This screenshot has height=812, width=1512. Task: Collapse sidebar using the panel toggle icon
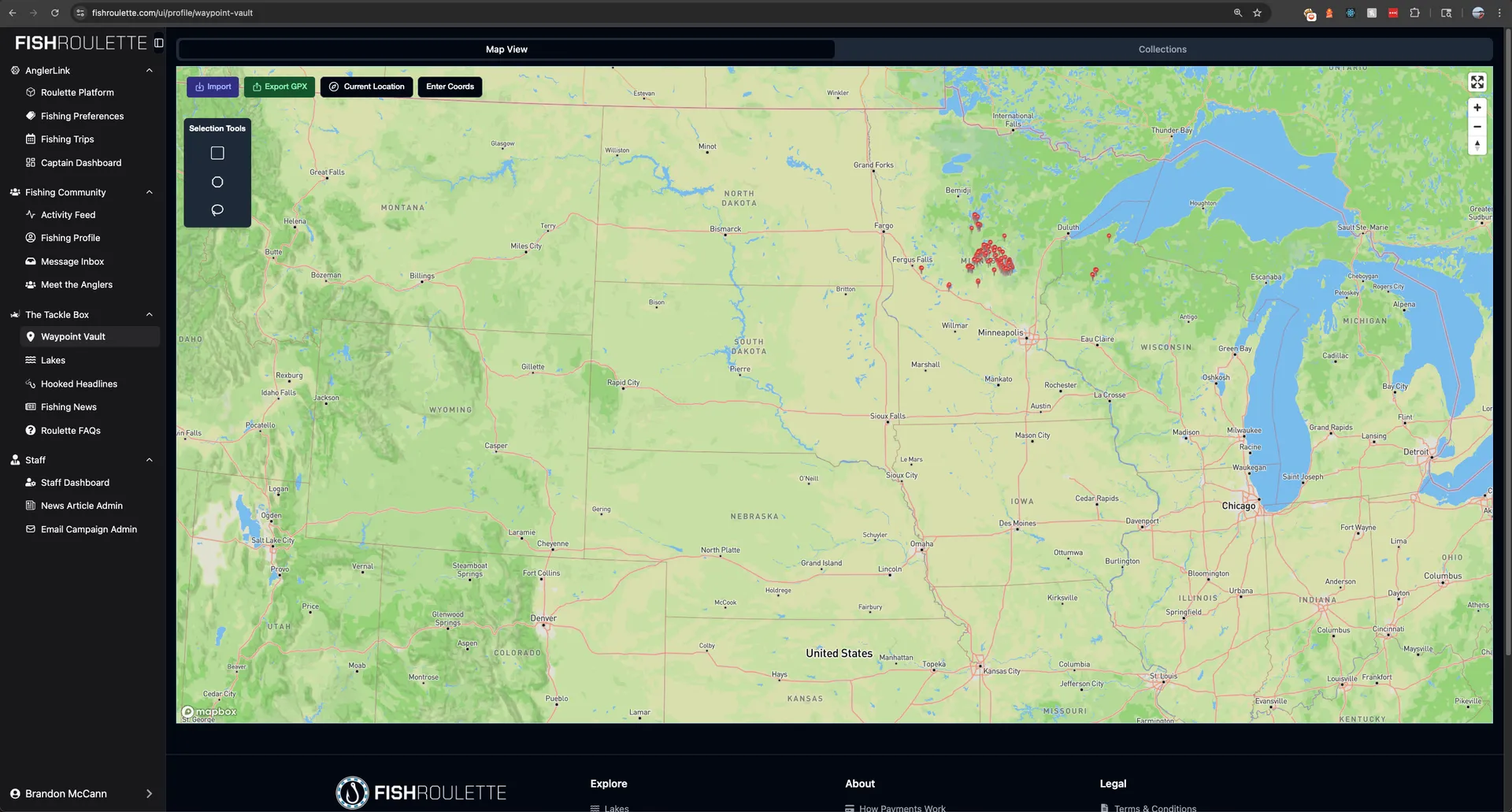tap(159, 43)
